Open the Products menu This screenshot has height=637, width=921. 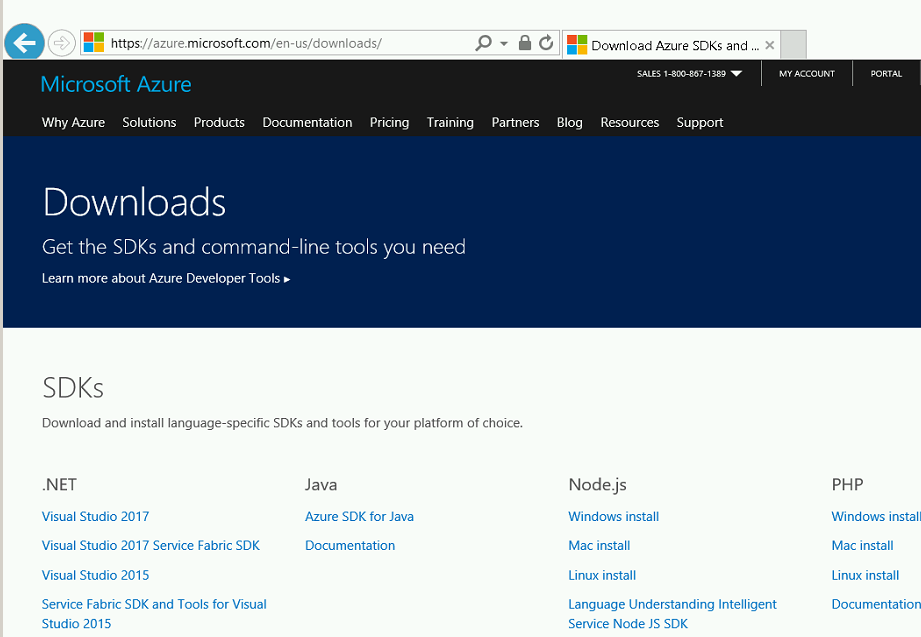[219, 122]
